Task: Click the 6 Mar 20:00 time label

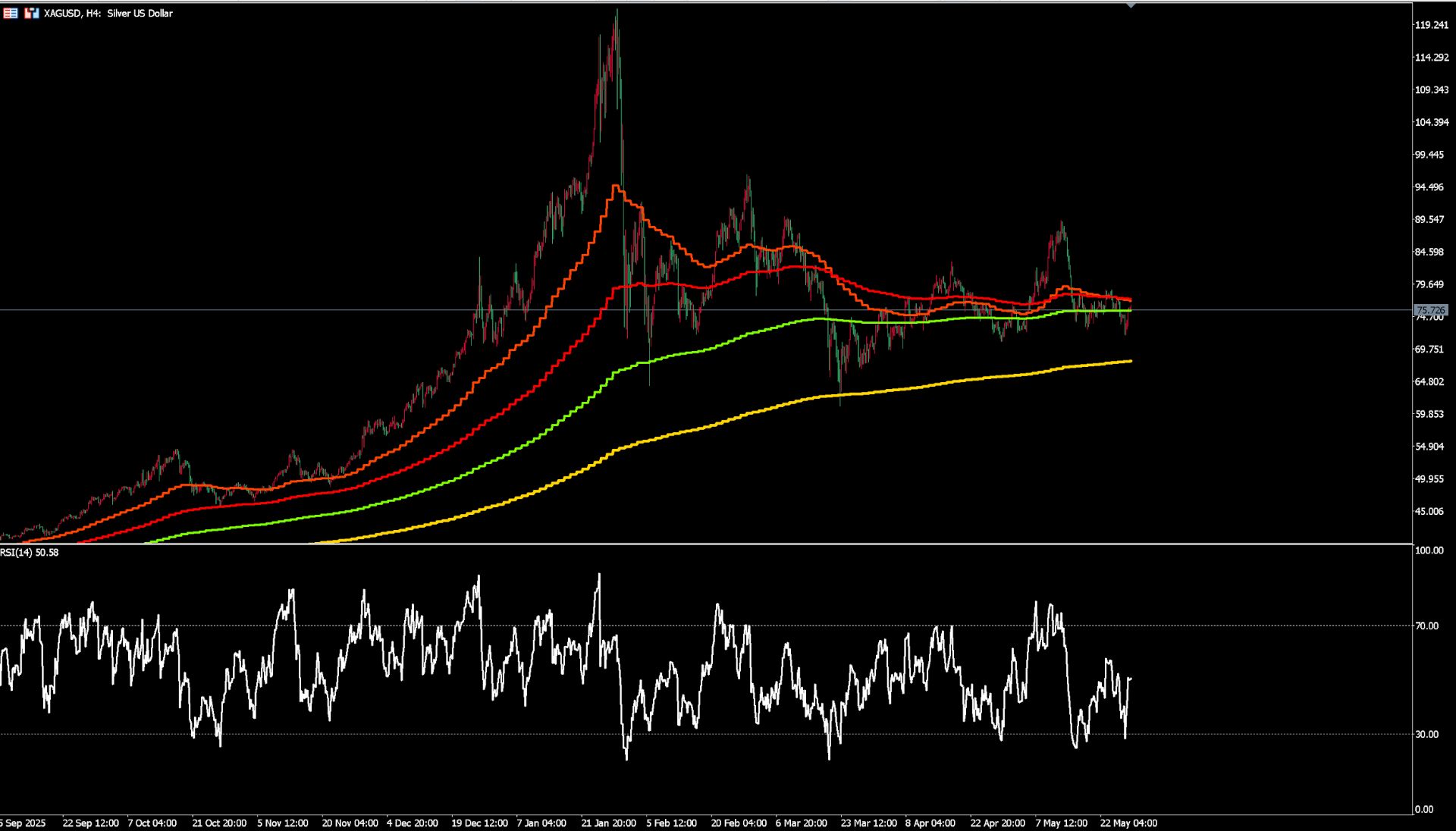Action: 801,823
